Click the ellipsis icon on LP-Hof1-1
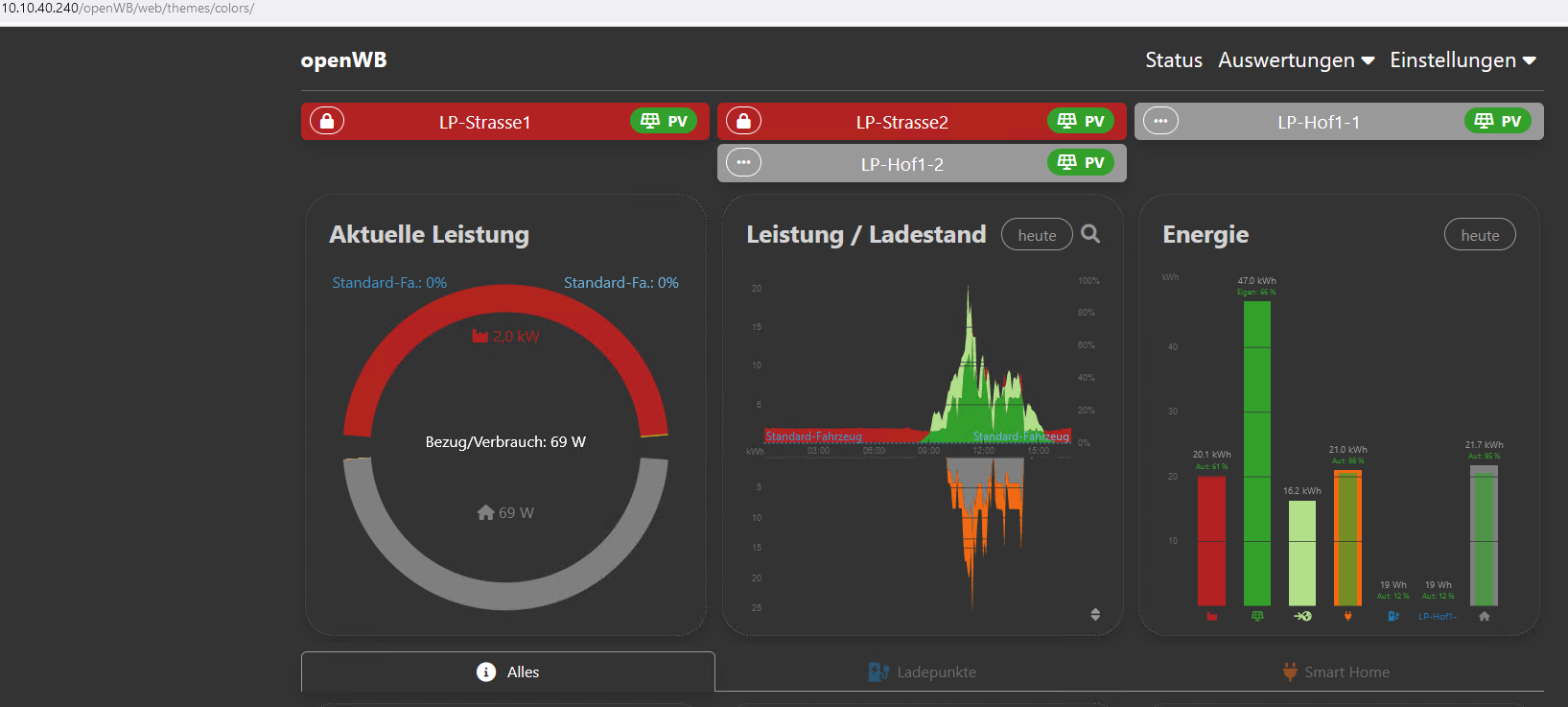This screenshot has height=707, width=1568. pos(1161,121)
